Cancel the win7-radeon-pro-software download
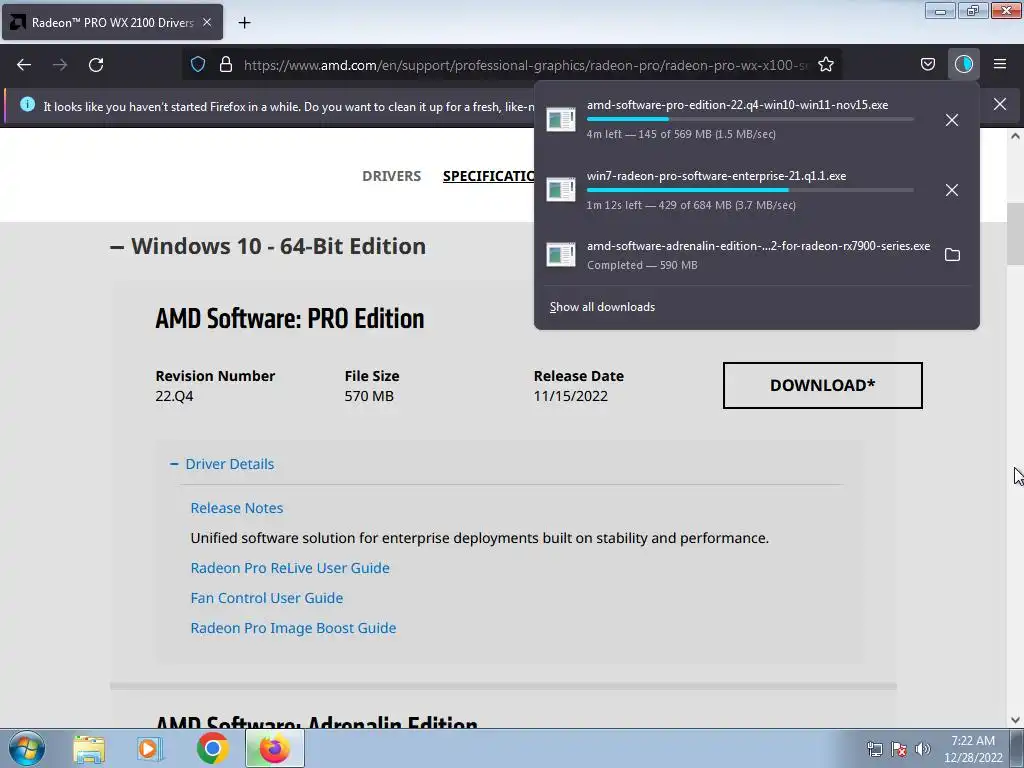Image resolution: width=1024 pixels, height=768 pixels. coord(952,190)
